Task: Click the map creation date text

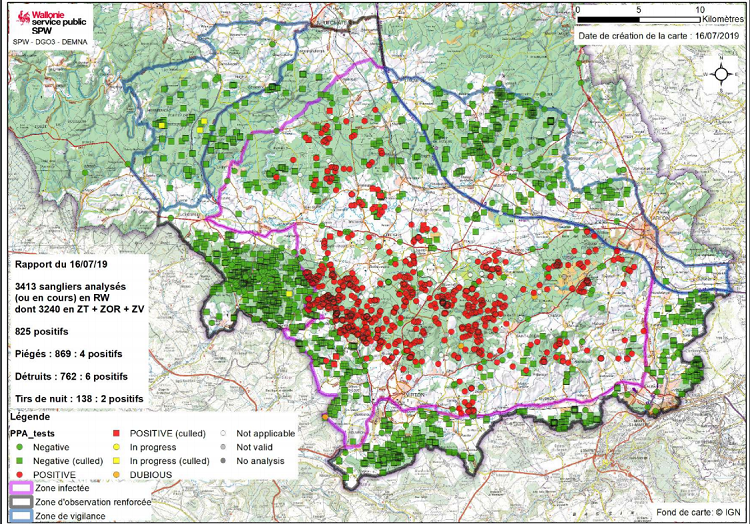Action: click(658, 37)
